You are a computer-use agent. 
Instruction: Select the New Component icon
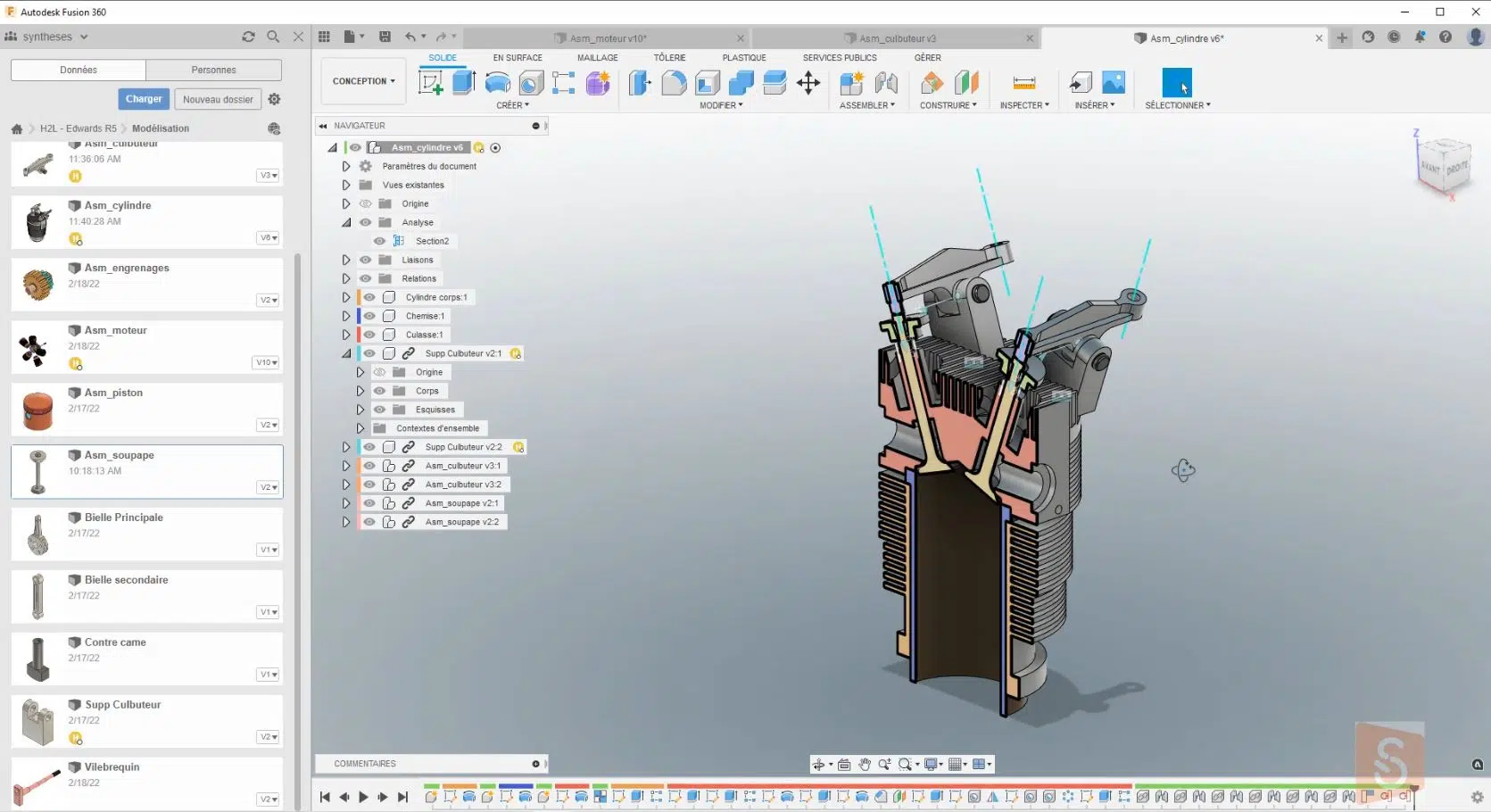click(852, 83)
